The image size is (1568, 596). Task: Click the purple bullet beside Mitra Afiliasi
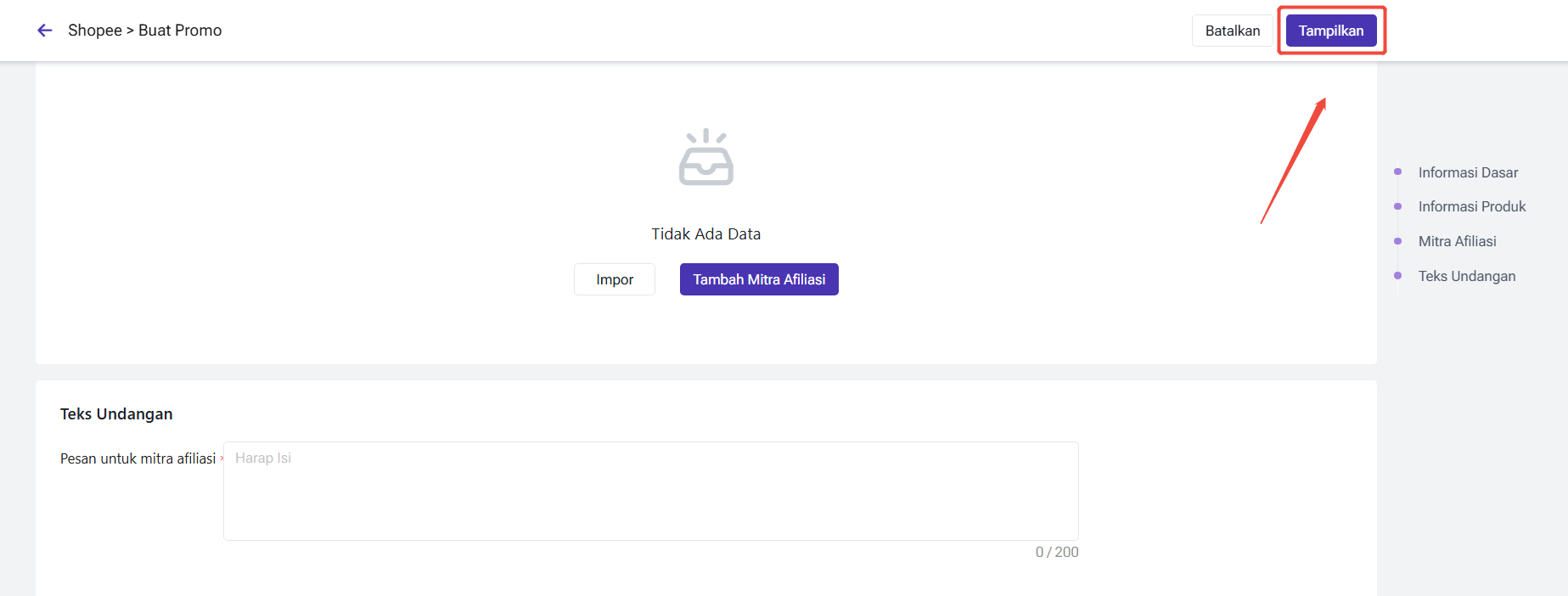coord(1397,241)
